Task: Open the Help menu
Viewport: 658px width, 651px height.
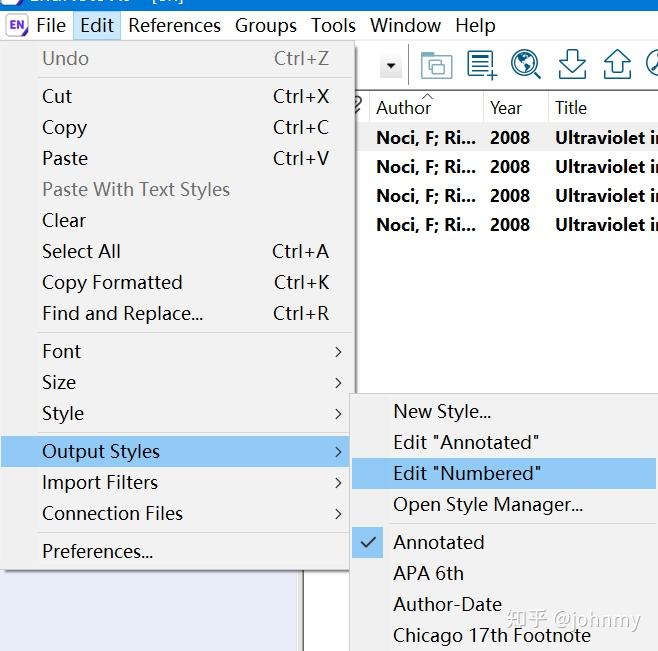Action: click(x=475, y=26)
